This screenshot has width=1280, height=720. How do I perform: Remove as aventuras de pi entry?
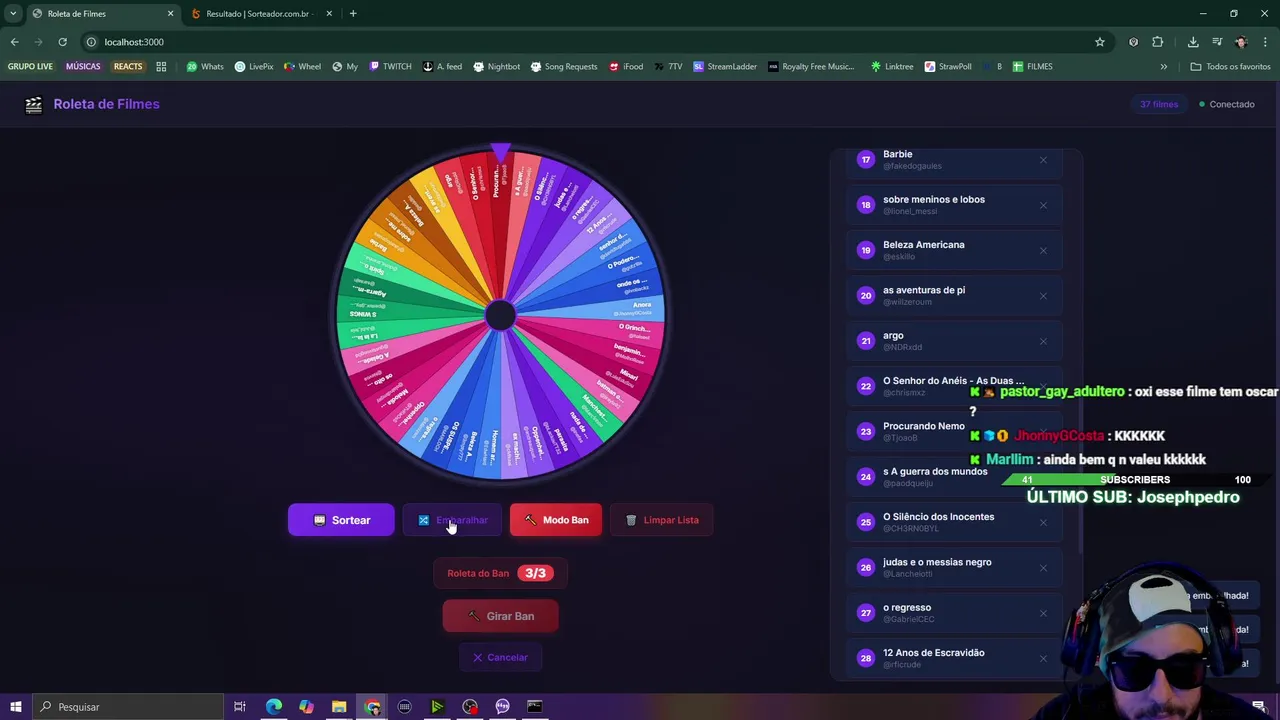pyautogui.click(x=1043, y=296)
